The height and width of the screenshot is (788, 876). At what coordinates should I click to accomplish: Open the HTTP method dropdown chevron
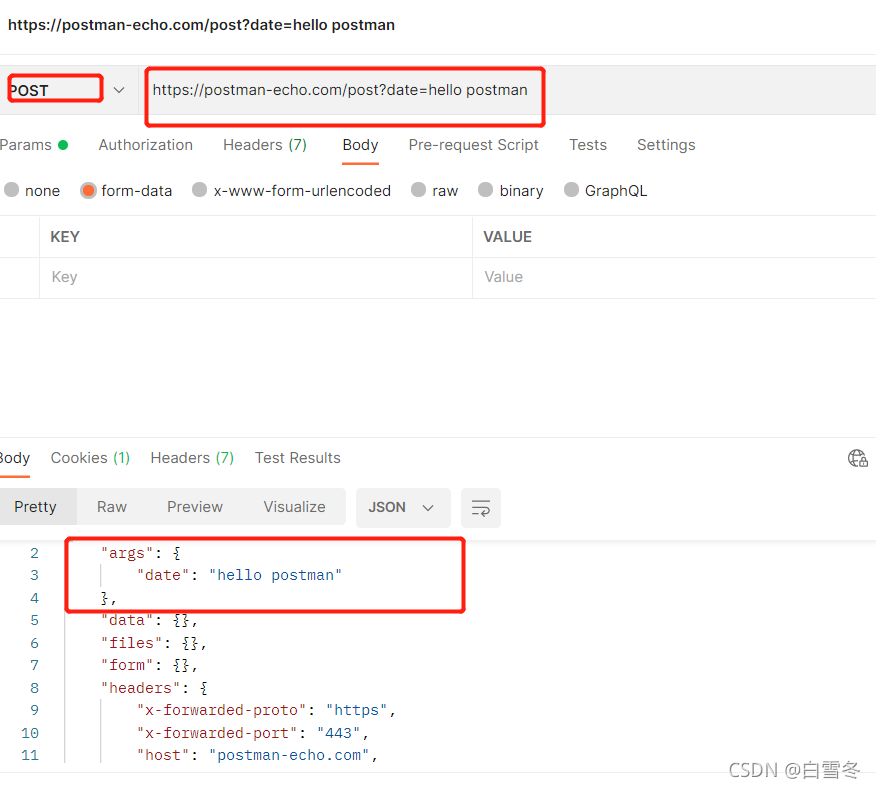pos(119,90)
